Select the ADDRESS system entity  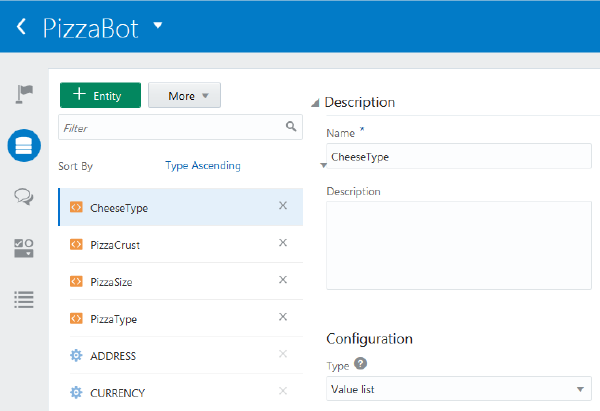click(112, 356)
